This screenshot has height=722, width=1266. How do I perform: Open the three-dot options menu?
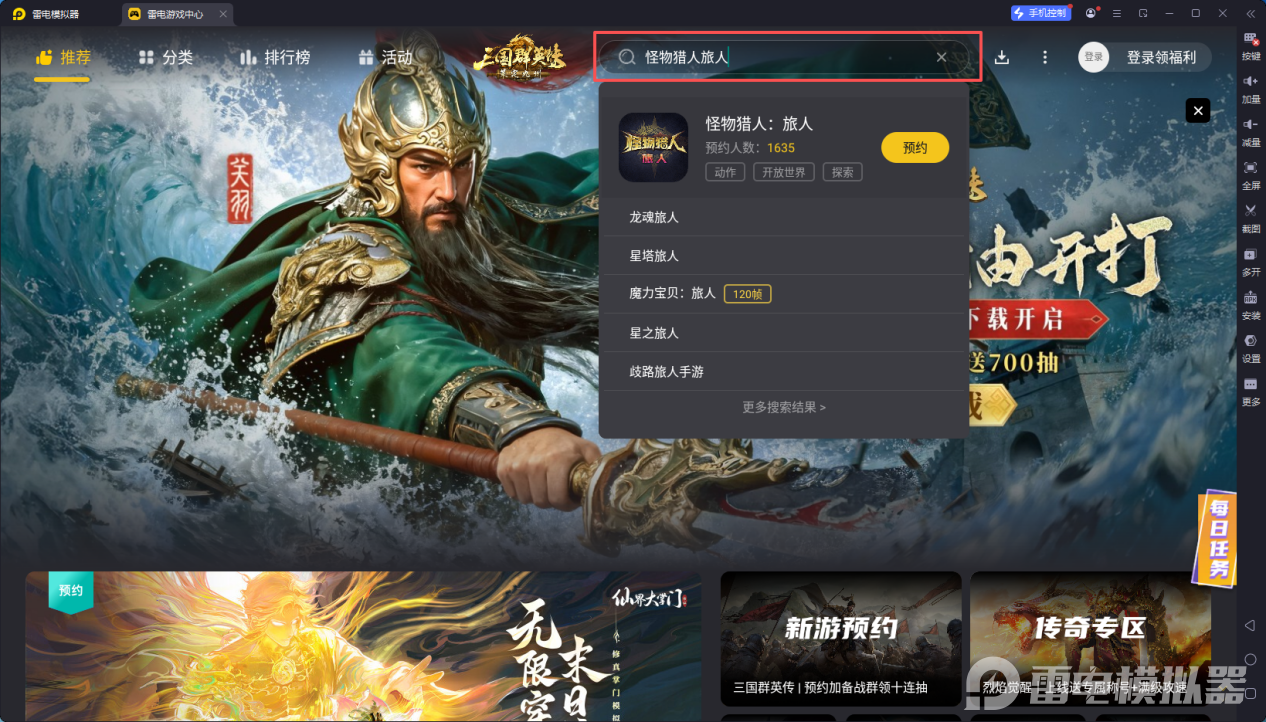click(1045, 57)
